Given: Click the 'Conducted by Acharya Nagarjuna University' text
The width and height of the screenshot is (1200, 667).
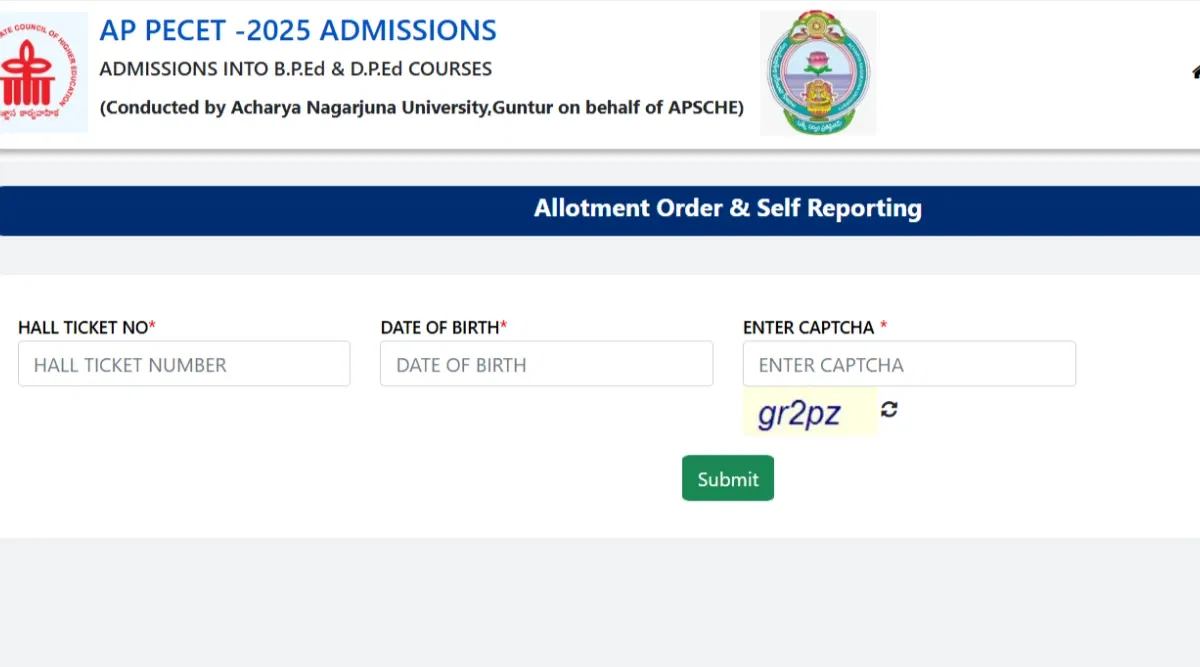Looking at the screenshot, I should [422, 107].
